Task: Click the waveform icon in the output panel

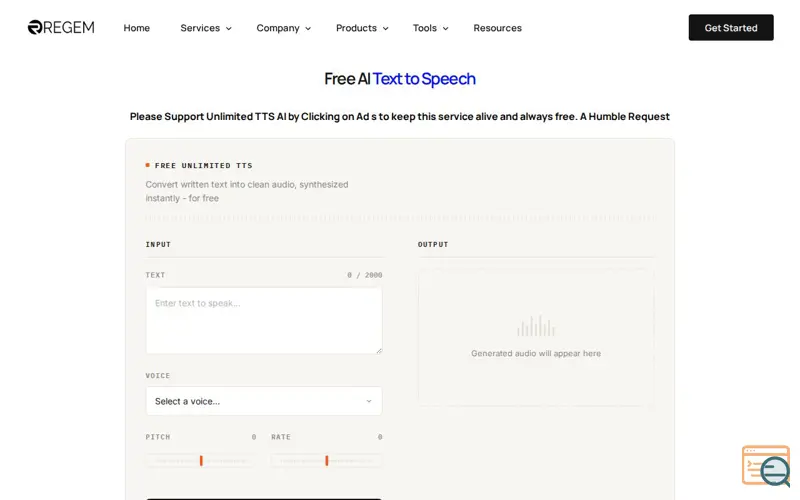Action: click(536, 326)
